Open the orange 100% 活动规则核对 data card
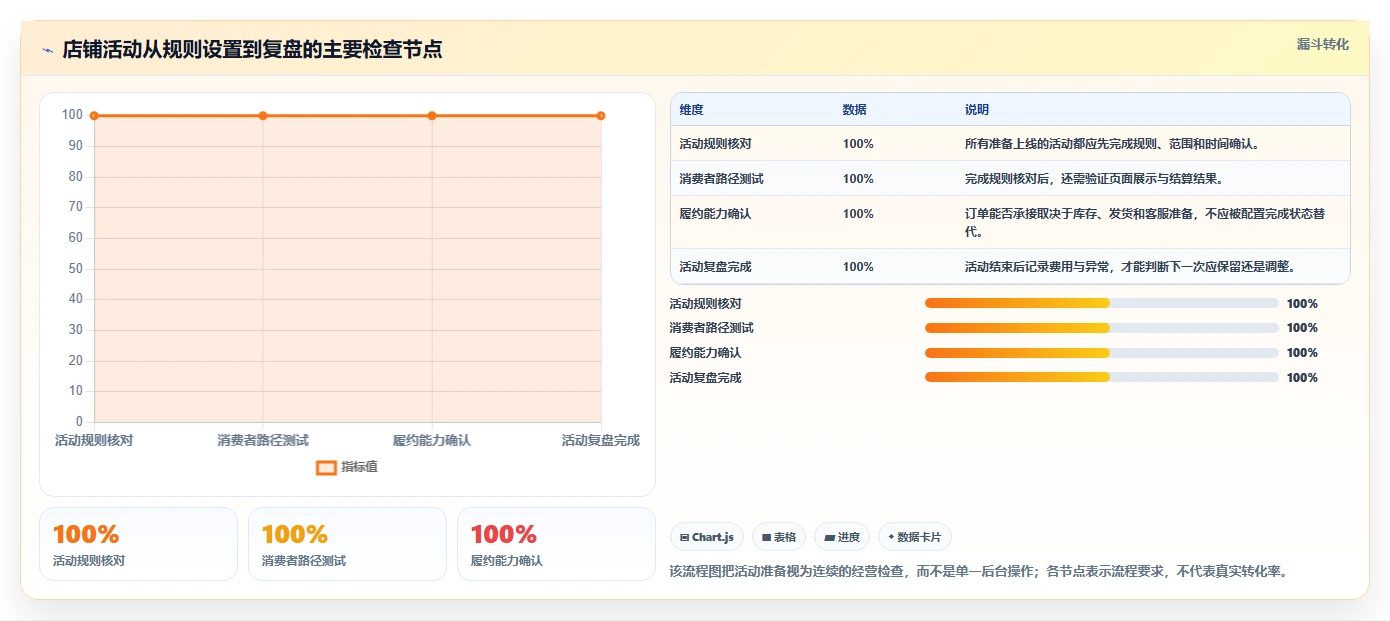This screenshot has width=1390, height=621. point(138,544)
